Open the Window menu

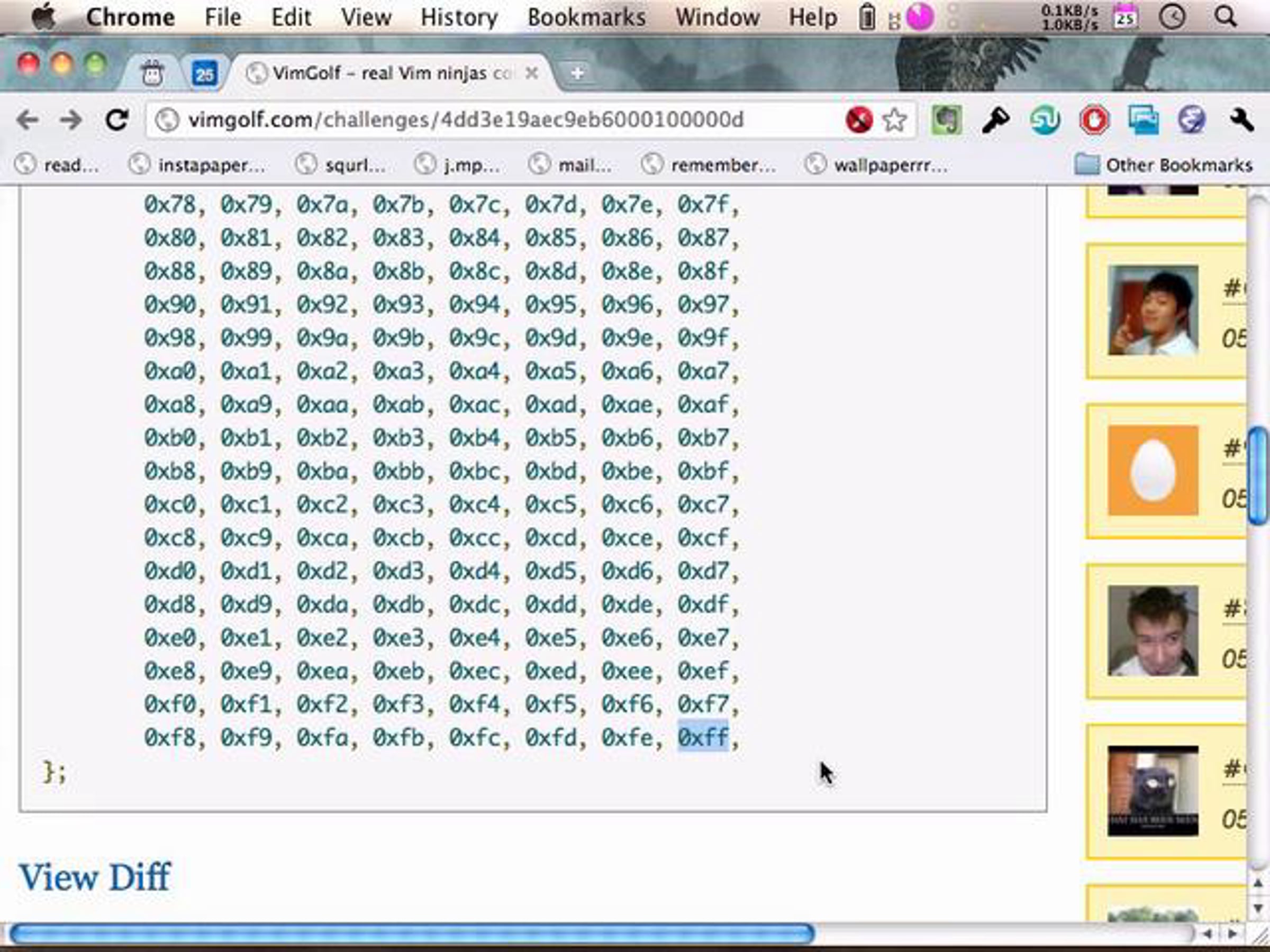coord(717,17)
